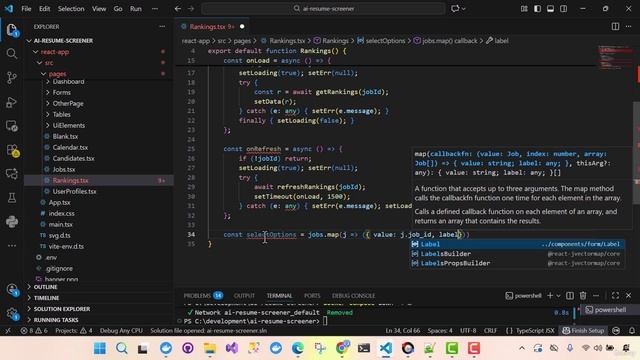Screen dimensions: 640x360
Task: Open the Accounts icon in activity bar
Action: pyautogui.click(x=12, y=290)
